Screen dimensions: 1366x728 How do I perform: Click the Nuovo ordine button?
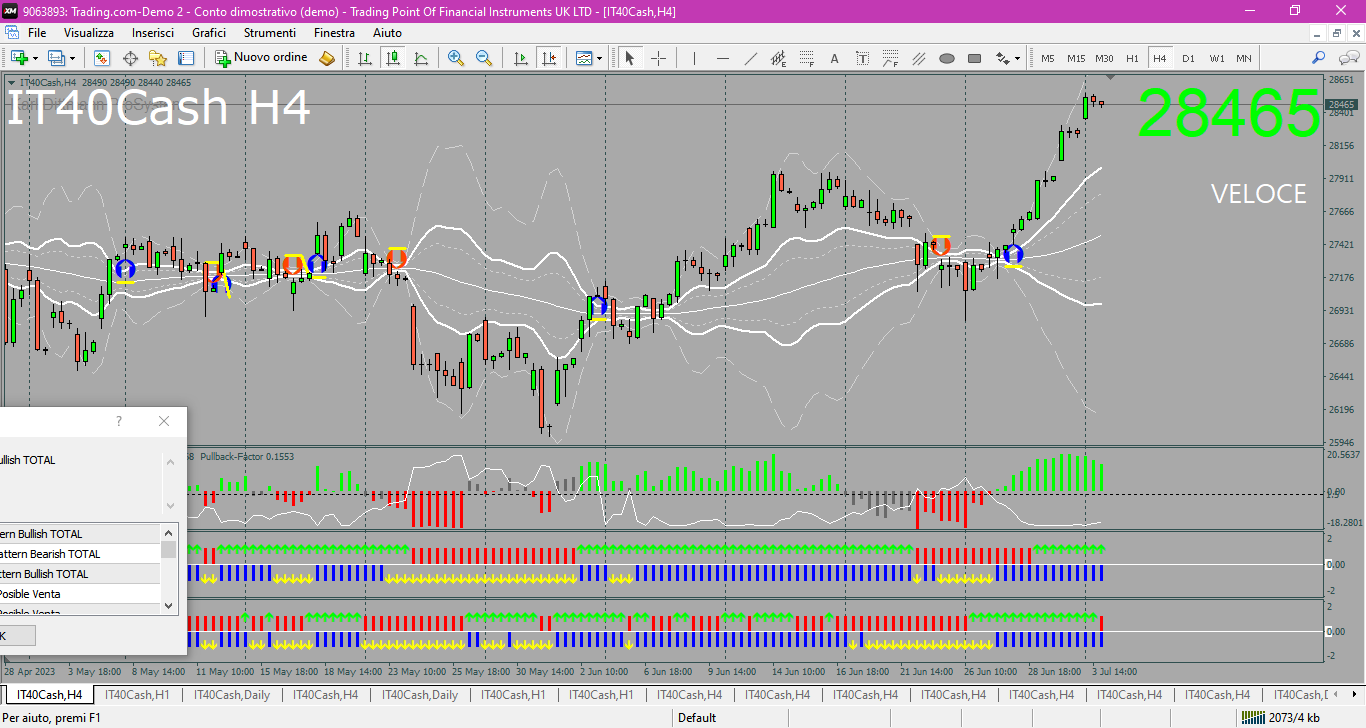point(263,58)
